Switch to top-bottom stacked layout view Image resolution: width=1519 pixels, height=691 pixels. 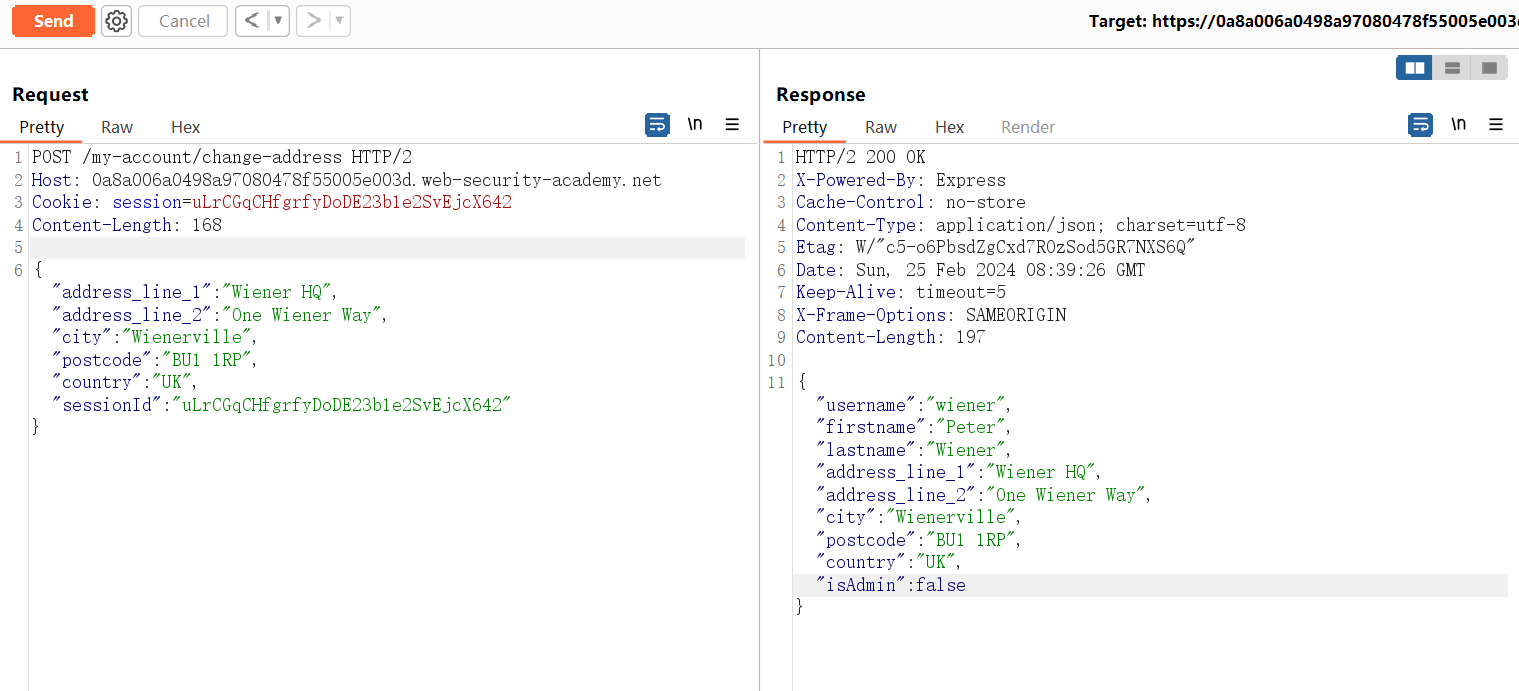point(1452,68)
